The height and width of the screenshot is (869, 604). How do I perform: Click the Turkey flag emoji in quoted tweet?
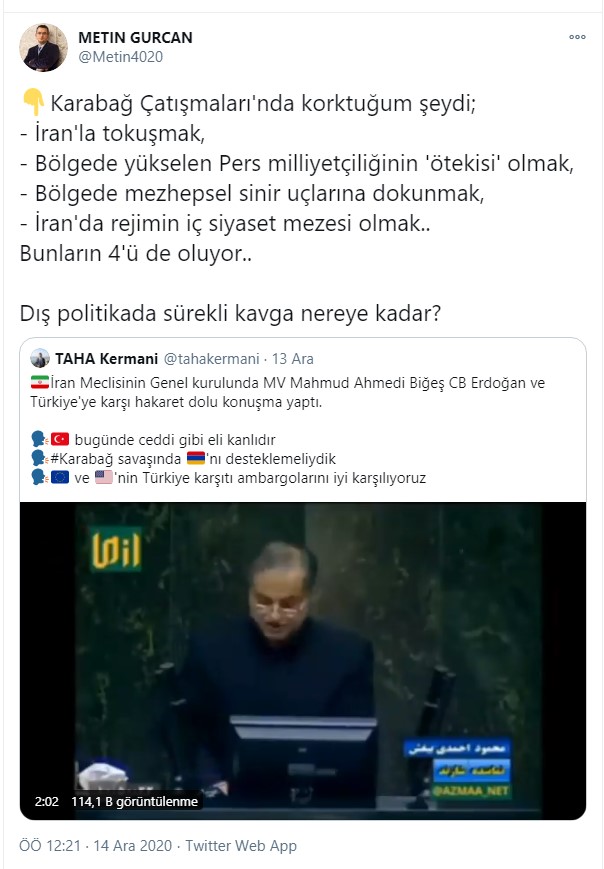click(60, 439)
